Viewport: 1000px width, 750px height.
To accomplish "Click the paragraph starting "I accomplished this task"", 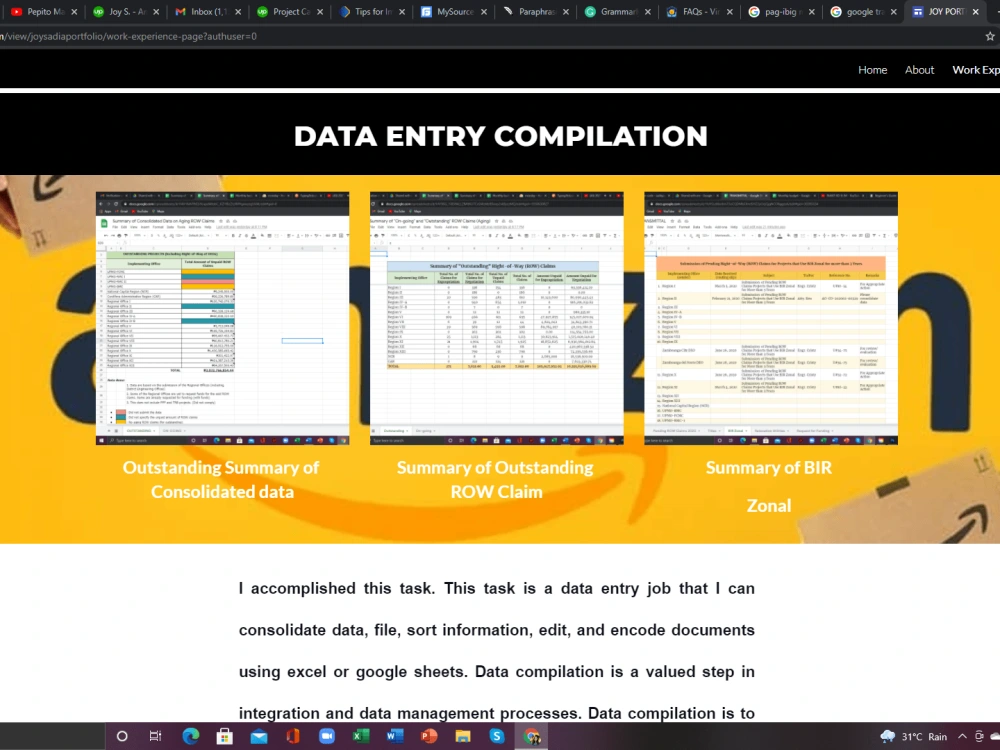I will (497, 651).
